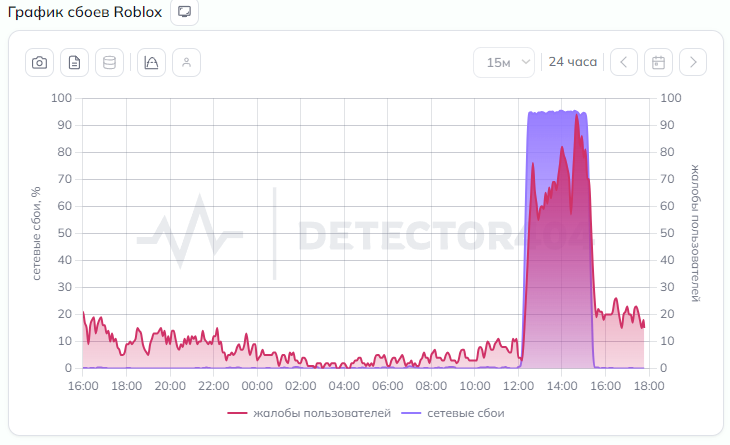Click the 14:00 x-axis label
Screen dimensions: 730x445
click(562, 386)
